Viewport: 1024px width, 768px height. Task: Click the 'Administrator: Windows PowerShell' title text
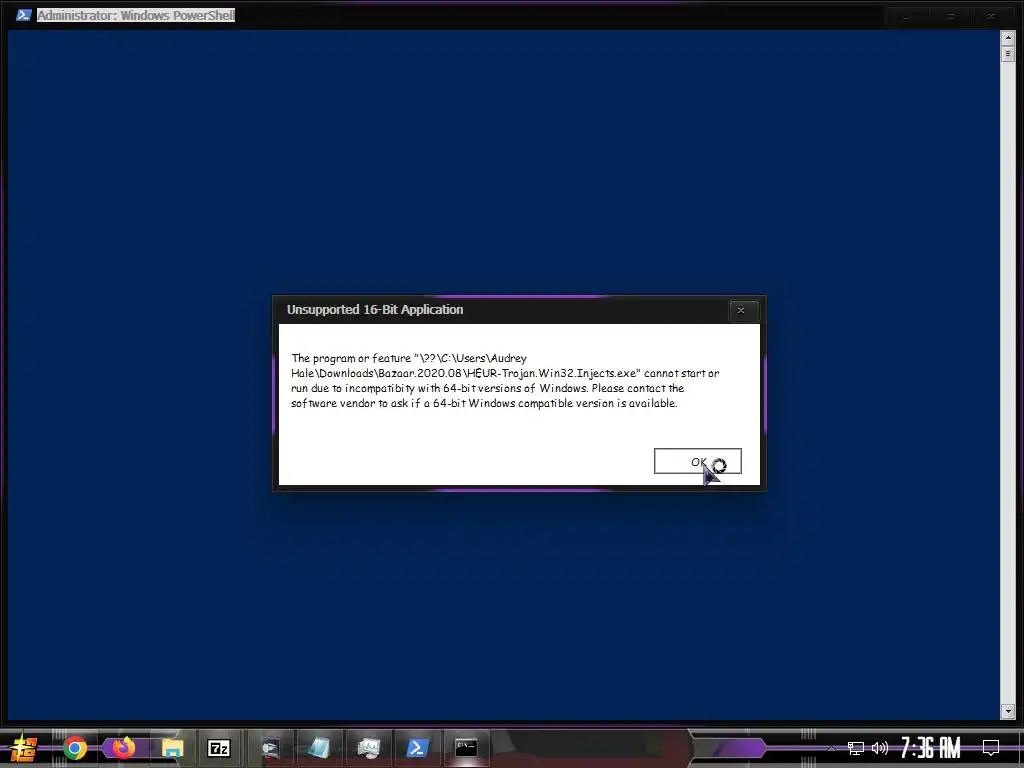(x=136, y=14)
